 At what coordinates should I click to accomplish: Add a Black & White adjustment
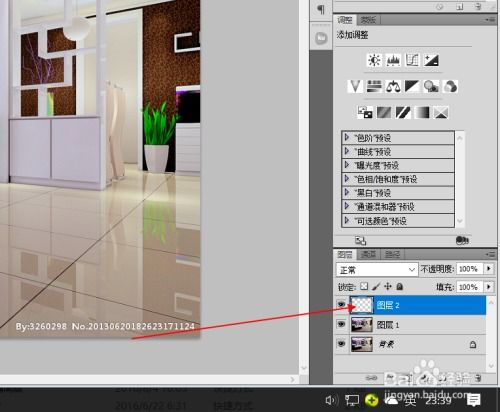pos(412,86)
